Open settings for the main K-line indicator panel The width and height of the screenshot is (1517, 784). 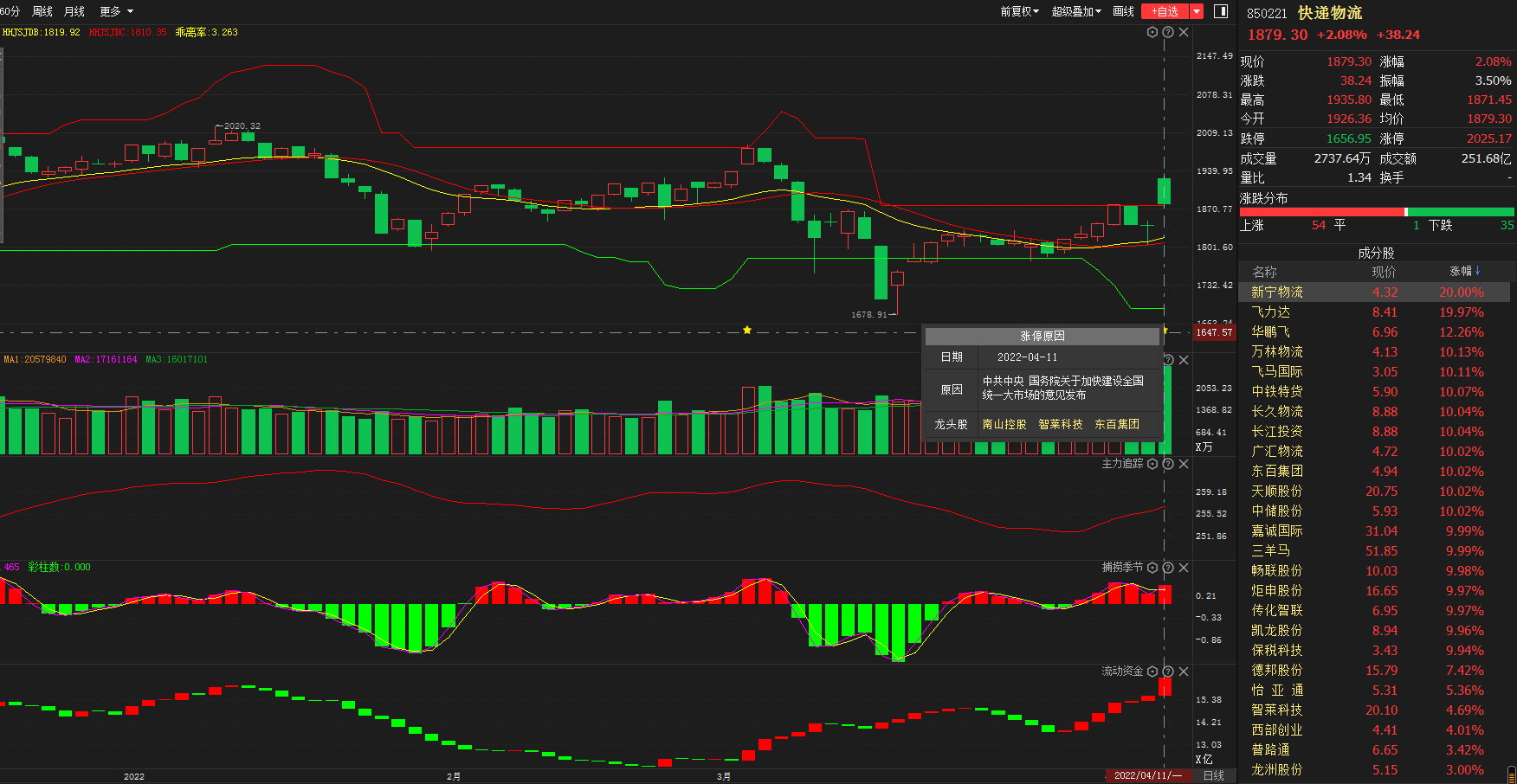tap(1152, 32)
